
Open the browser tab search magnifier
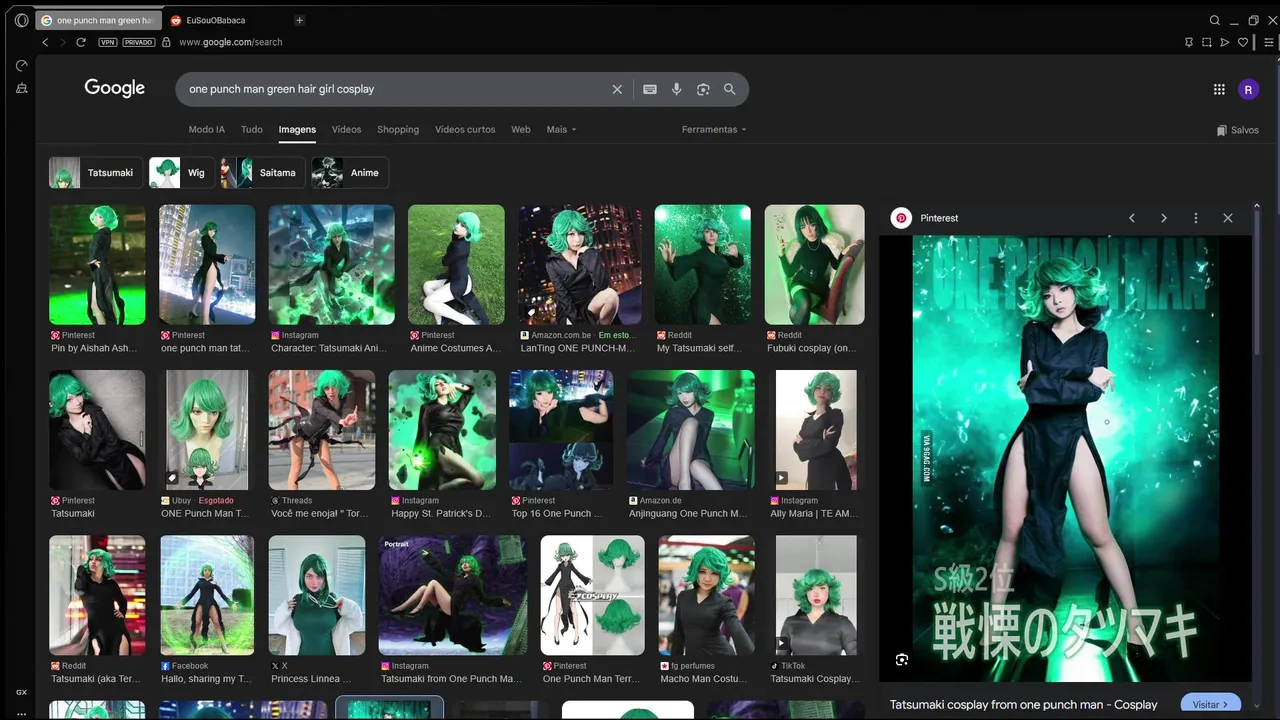pyautogui.click(x=1215, y=20)
